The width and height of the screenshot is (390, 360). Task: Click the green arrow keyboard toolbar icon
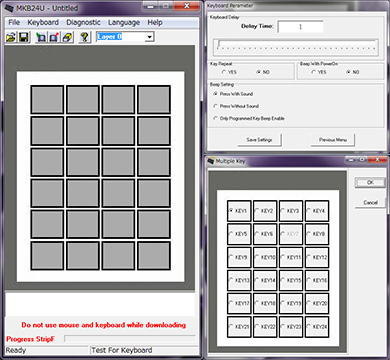[41, 37]
